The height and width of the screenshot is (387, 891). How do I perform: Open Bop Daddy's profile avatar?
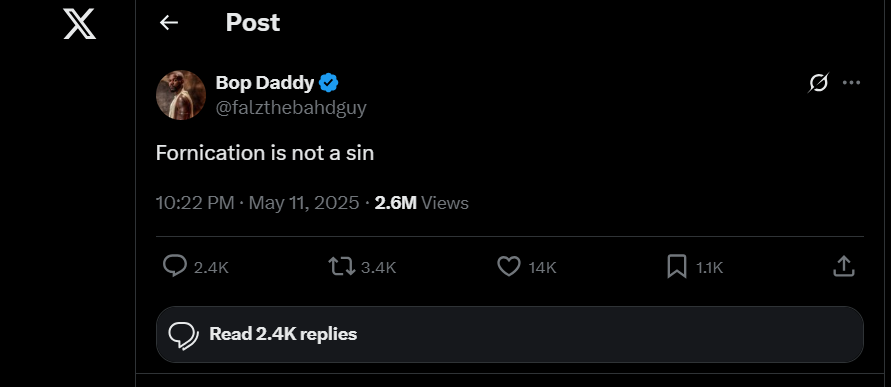(x=181, y=95)
